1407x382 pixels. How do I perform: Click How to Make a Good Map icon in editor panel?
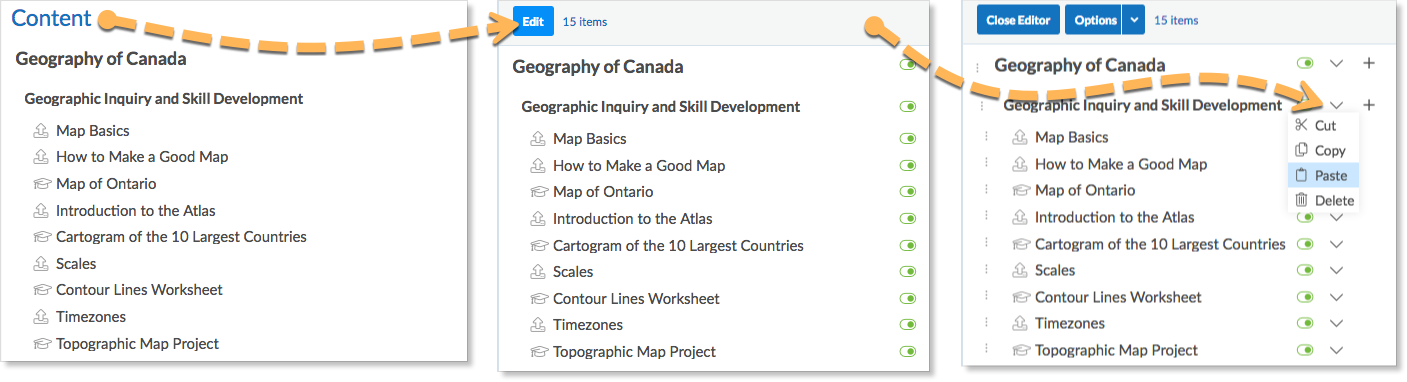tap(1020, 164)
